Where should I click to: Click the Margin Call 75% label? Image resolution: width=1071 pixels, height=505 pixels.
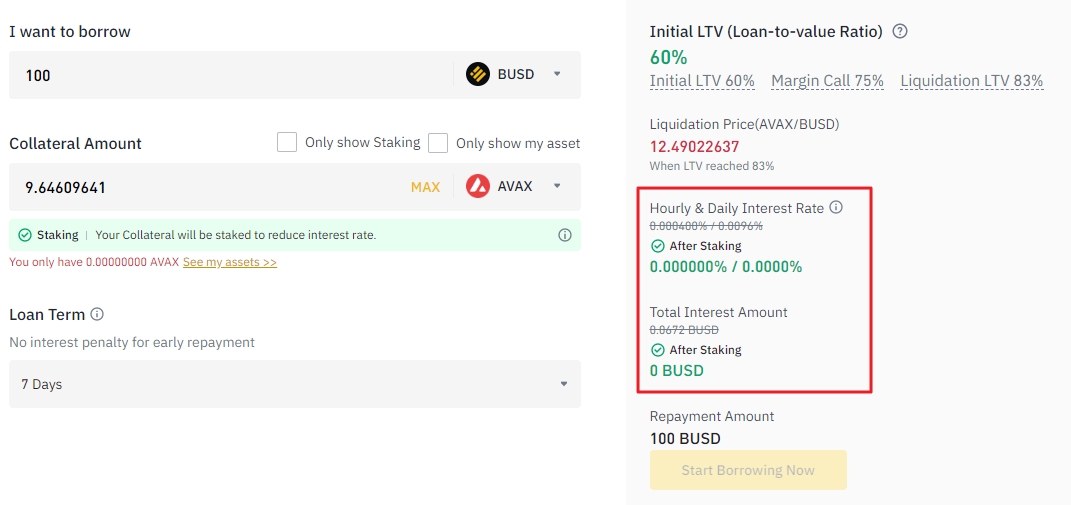pyautogui.click(x=827, y=81)
